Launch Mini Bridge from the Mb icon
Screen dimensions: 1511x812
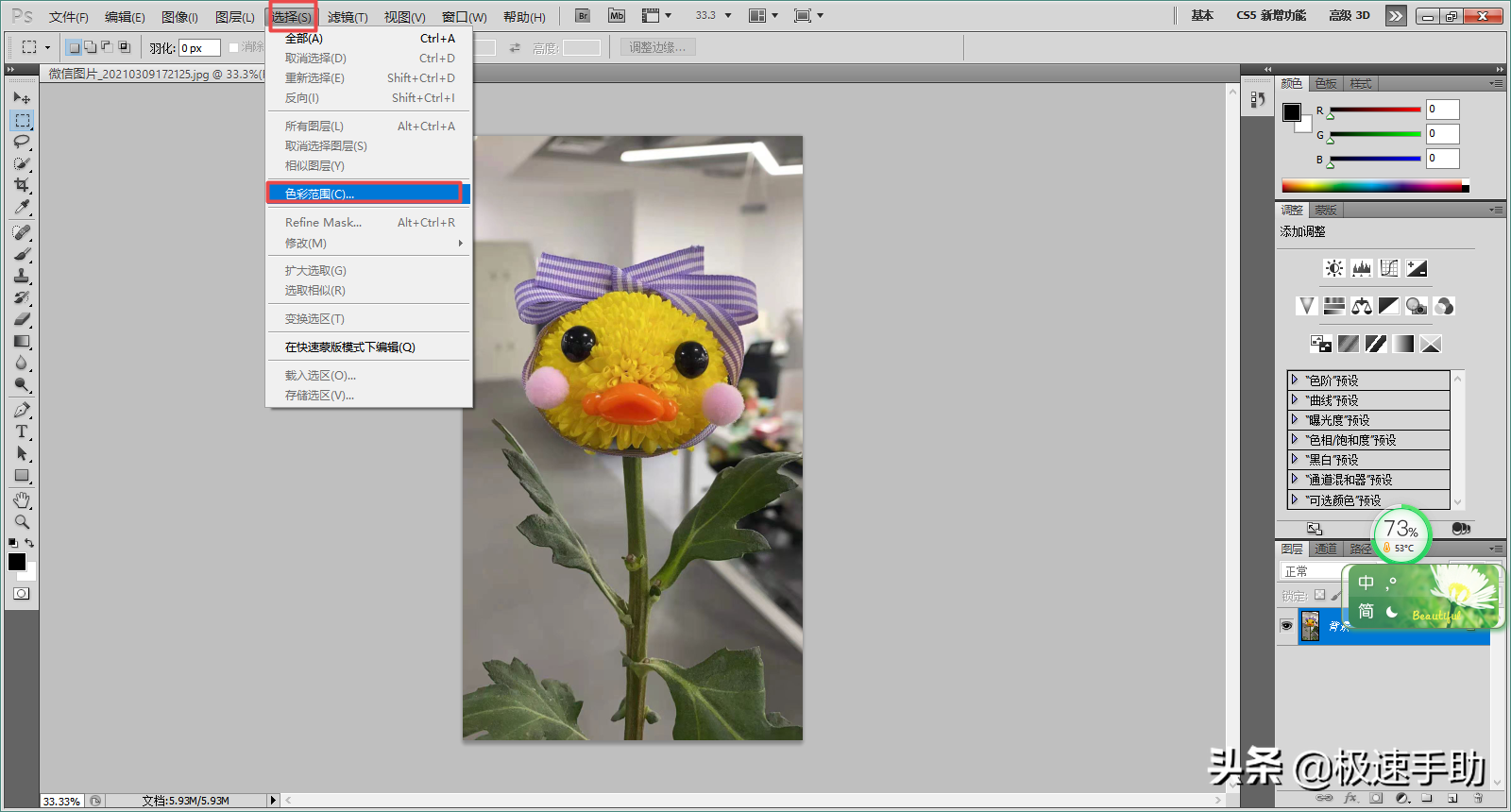click(x=617, y=15)
